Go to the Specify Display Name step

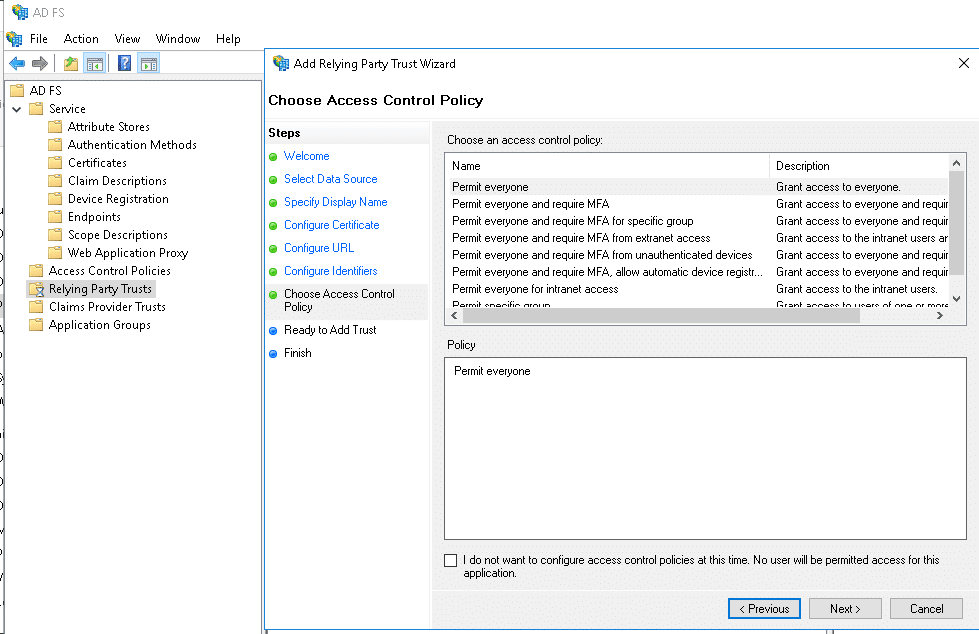(336, 202)
